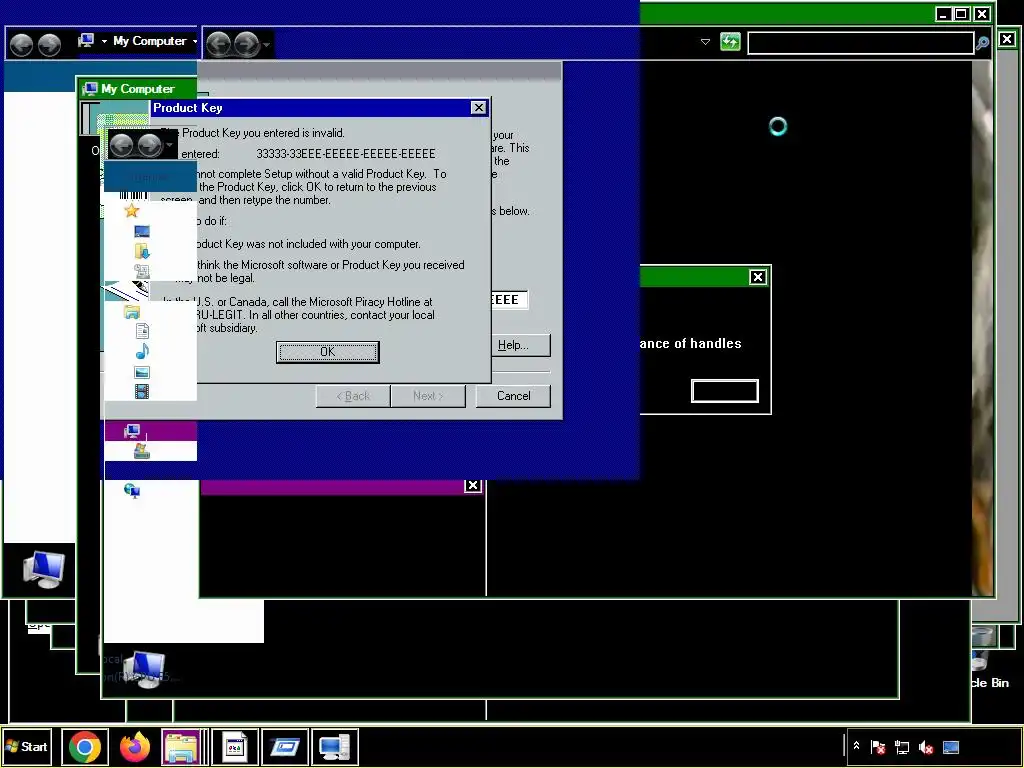This screenshot has height=768, width=1024.
Task: Click OK in the Product Key dialog
Action: (x=327, y=352)
